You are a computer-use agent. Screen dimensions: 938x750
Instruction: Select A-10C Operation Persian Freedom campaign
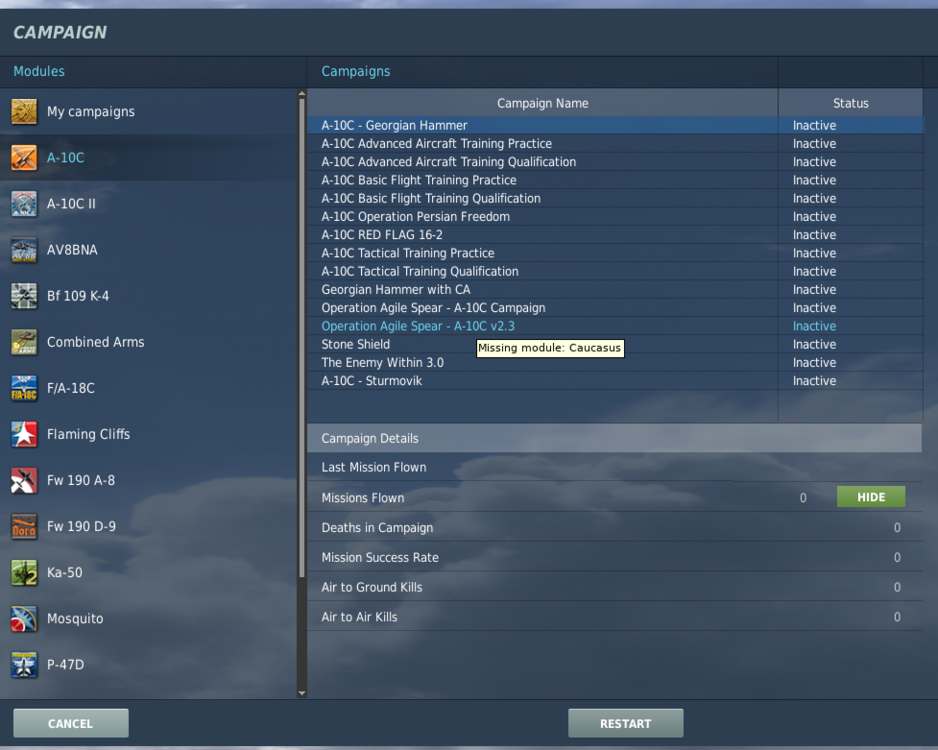[416, 217]
